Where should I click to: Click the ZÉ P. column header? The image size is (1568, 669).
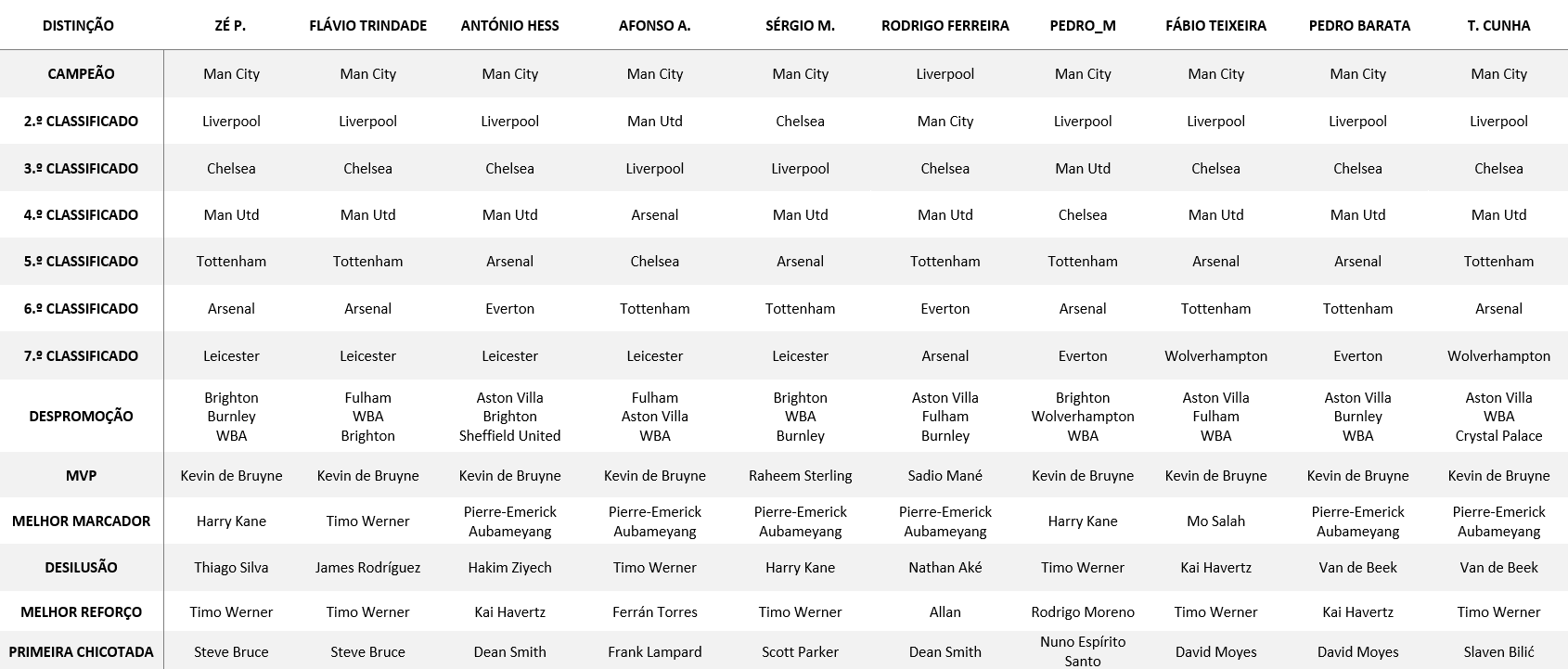point(230,26)
